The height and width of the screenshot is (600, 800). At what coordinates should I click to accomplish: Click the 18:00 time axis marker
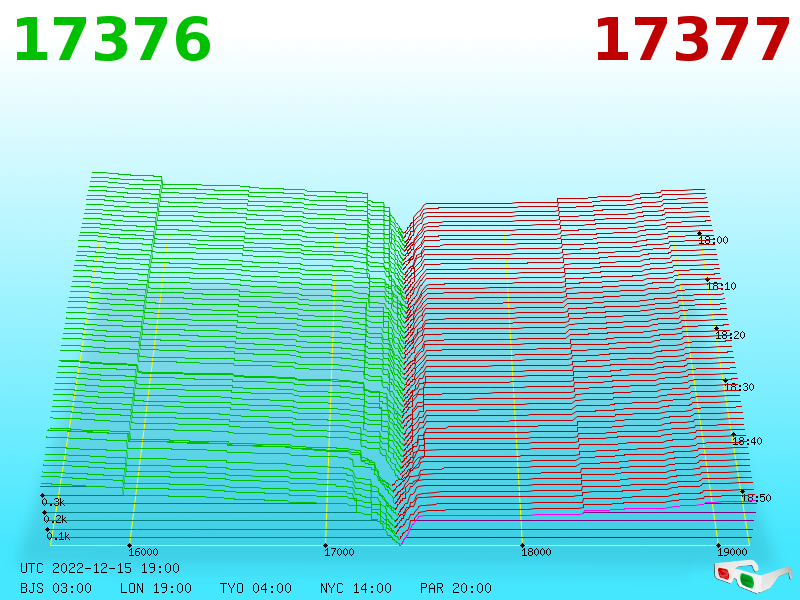[x=713, y=240]
